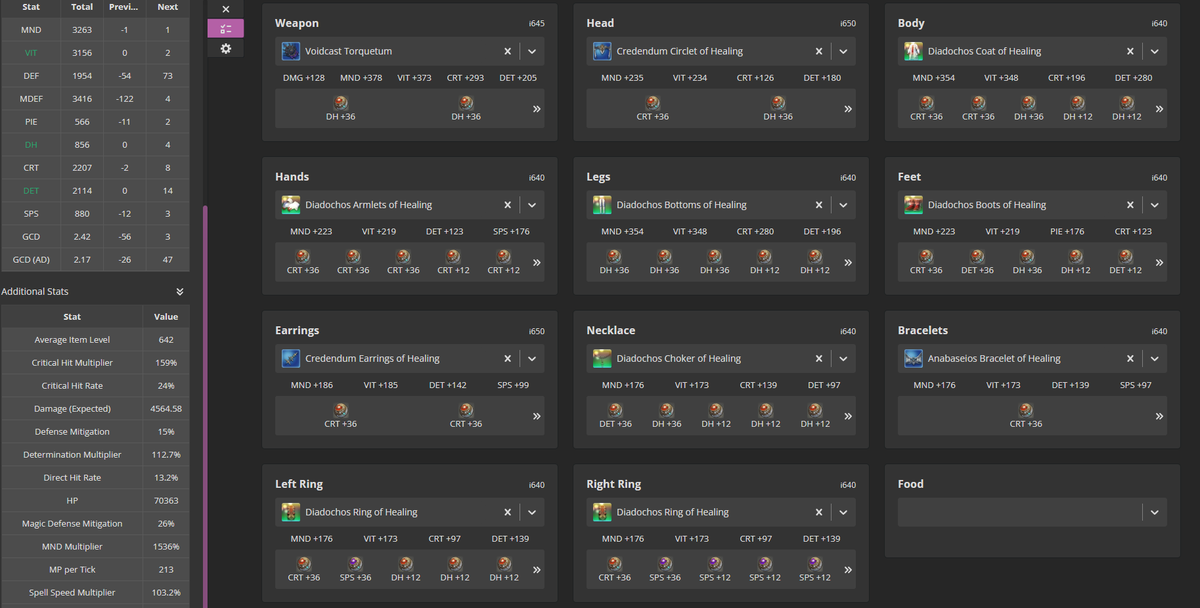
Task: Clear the Diadochos Choker necklace selection
Action: tap(819, 358)
